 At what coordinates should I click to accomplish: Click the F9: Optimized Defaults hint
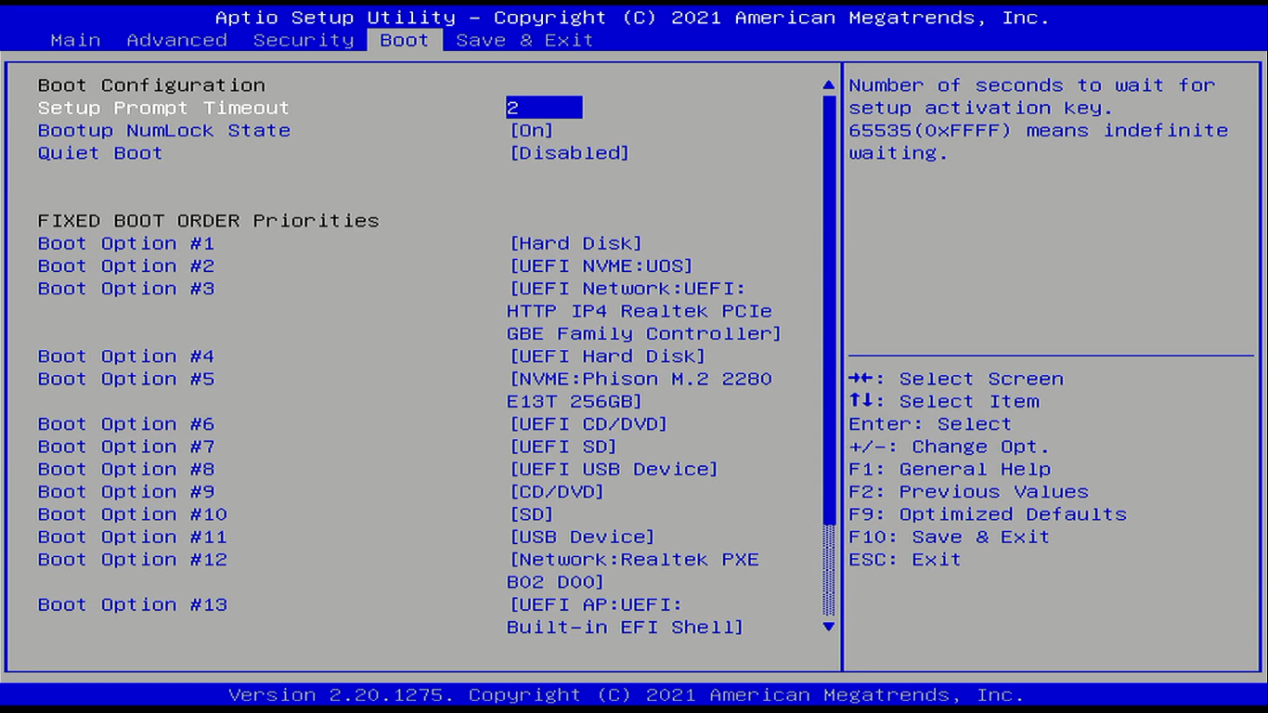tap(987, 514)
